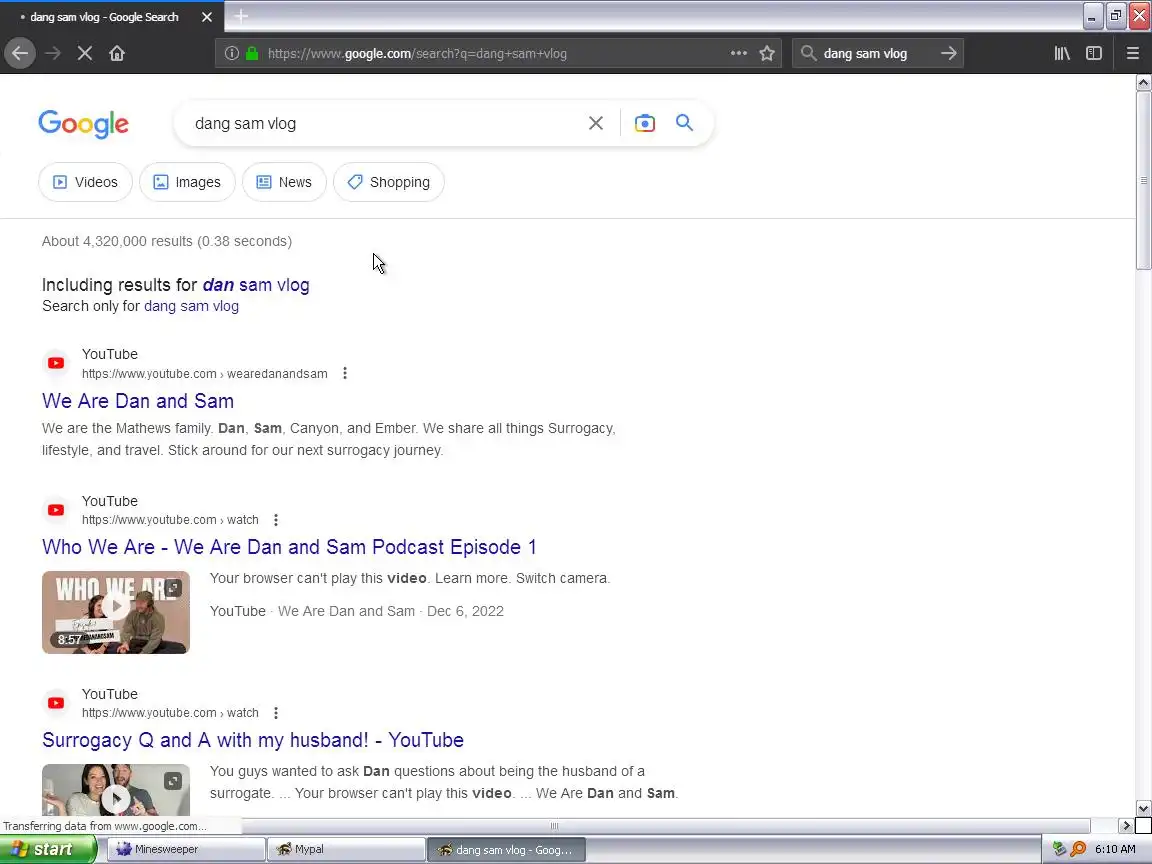This screenshot has width=1152, height=864.
Task: Click the orange magnifier tray icon
Action: (x=1078, y=849)
